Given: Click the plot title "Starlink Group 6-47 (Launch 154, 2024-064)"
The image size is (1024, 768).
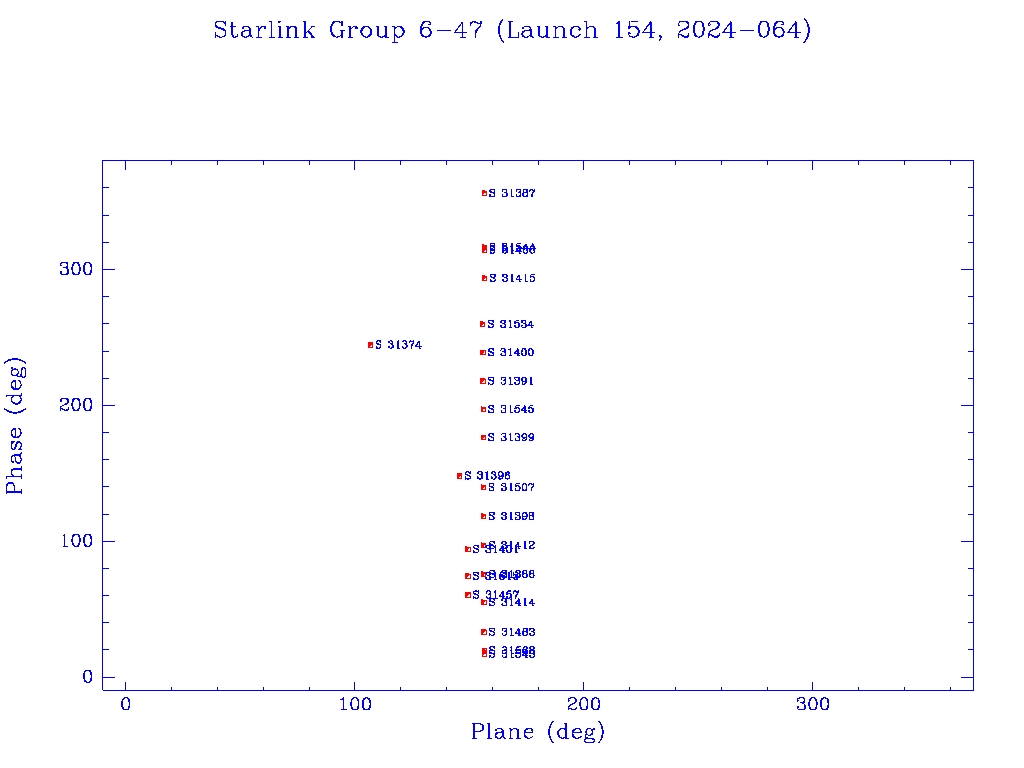Looking at the screenshot, I should click(x=512, y=30).
